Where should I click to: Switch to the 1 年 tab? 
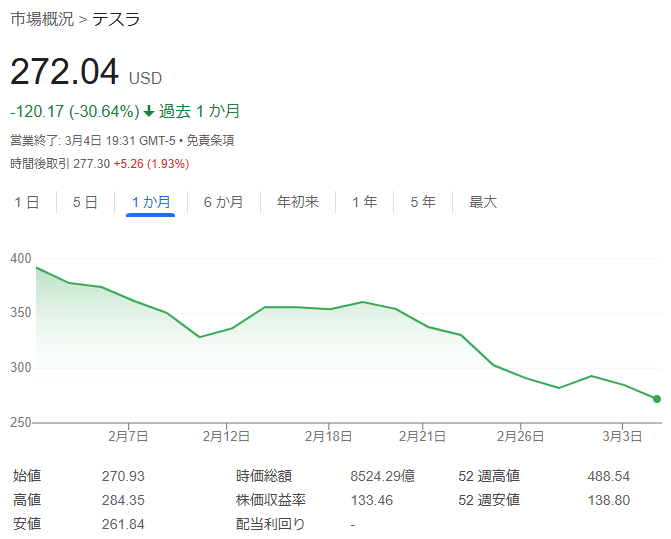click(x=365, y=202)
